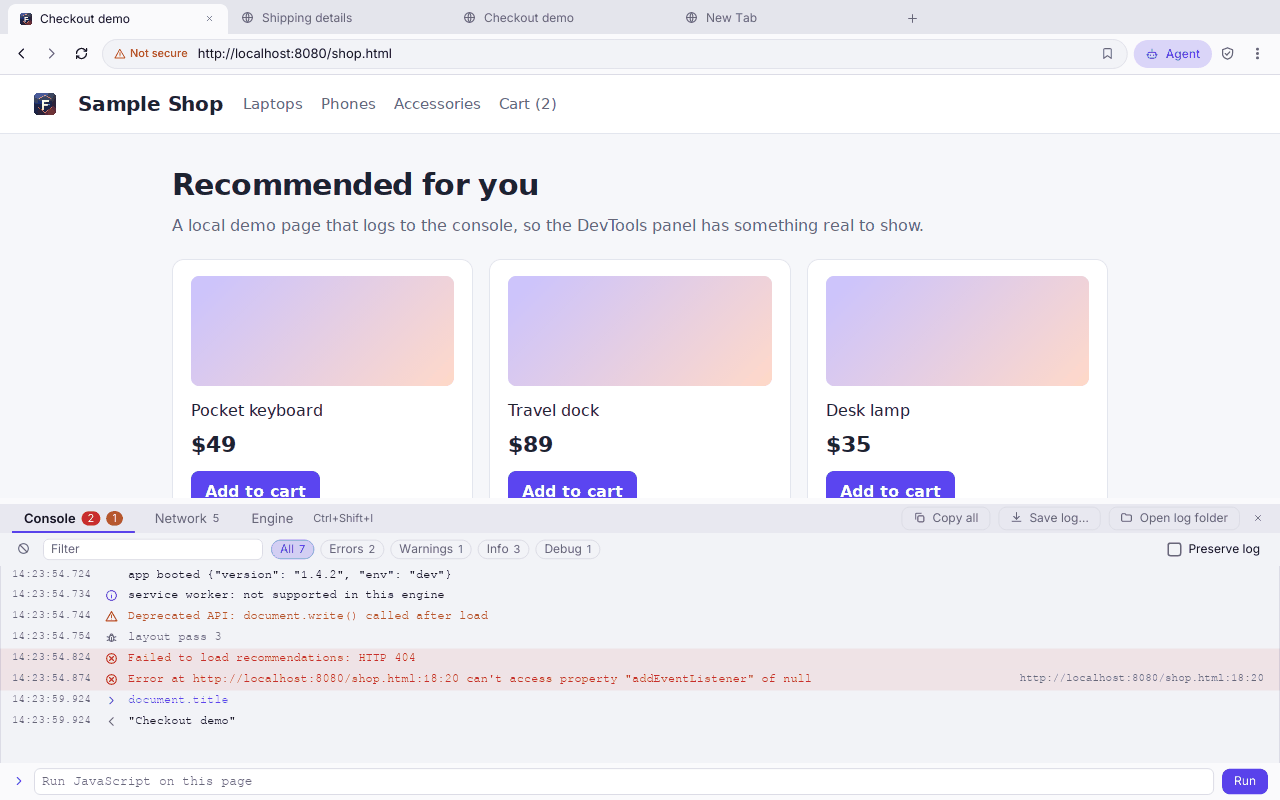Click the Not secure warning indicator
Viewport: 1280px width, 800px height.
pos(151,54)
